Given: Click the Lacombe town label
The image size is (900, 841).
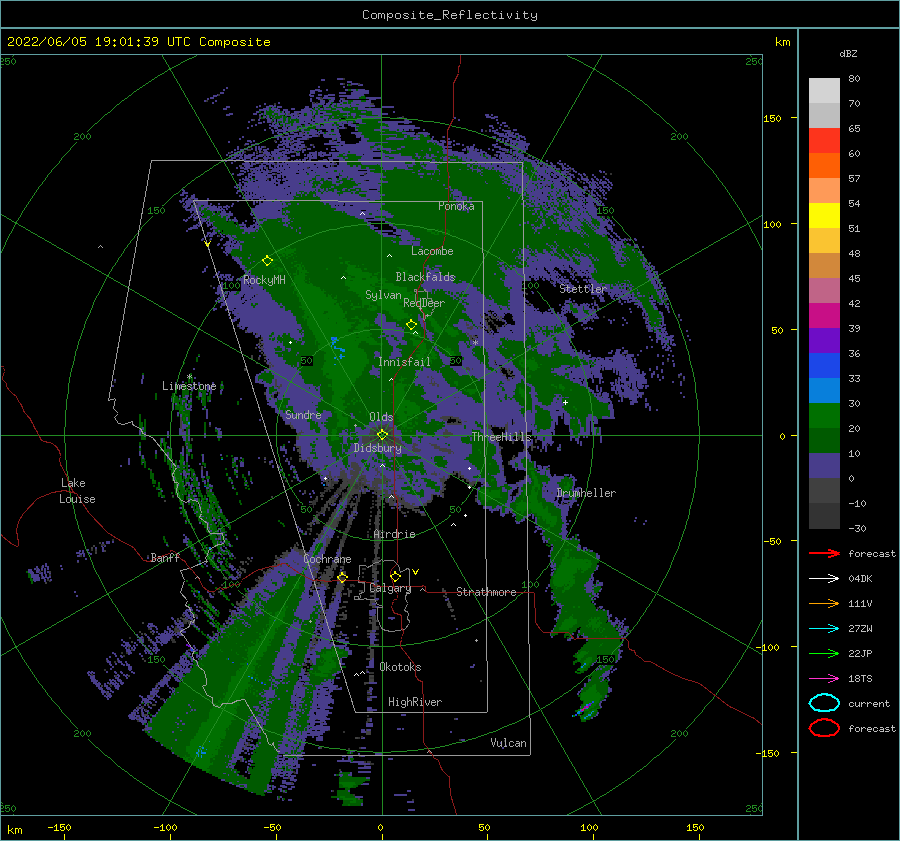Looking at the screenshot, I should pyautogui.click(x=432, y=251).
